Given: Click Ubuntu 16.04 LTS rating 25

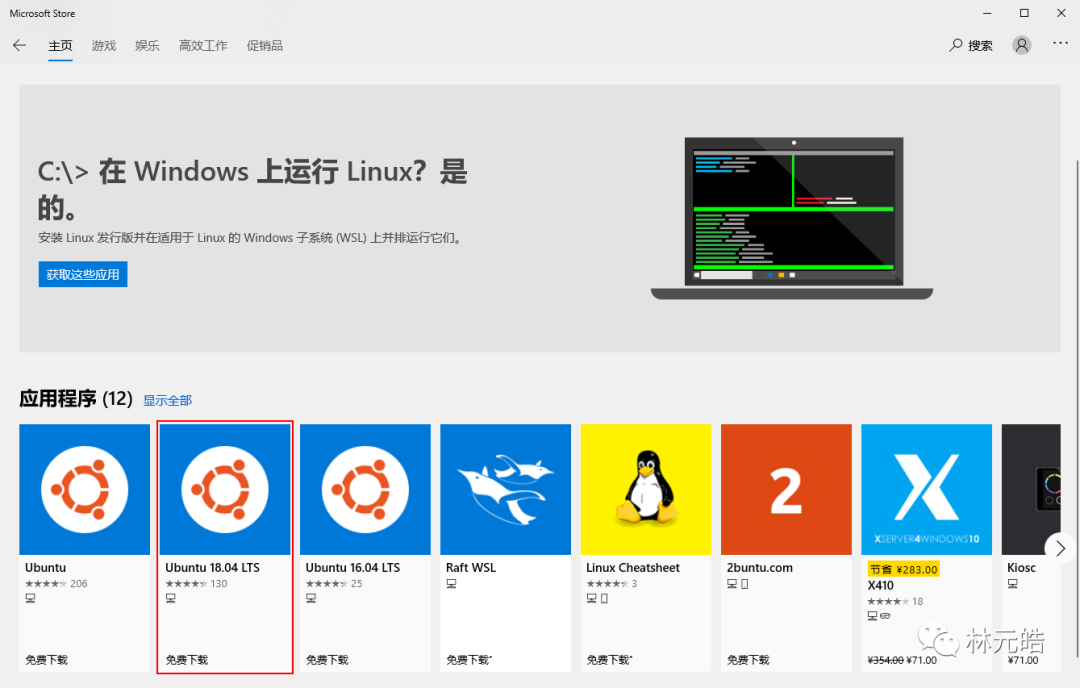Looking at the screenshot, I should [334, 583].
